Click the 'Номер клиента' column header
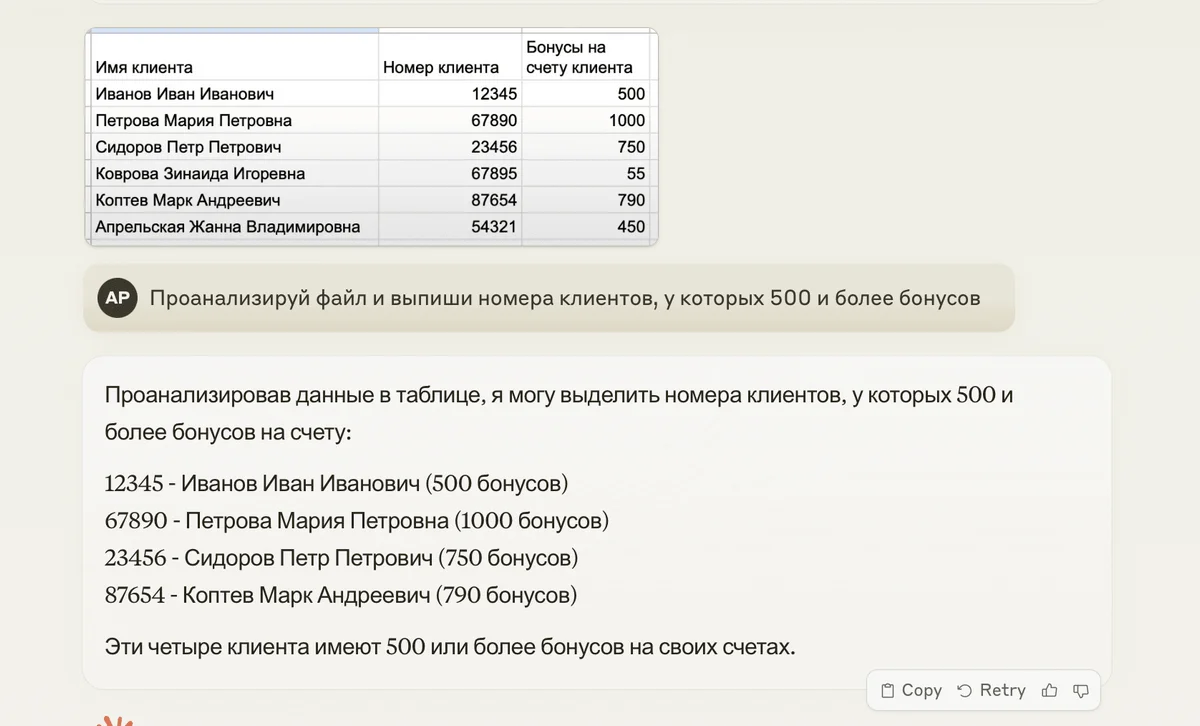 coord(441,68)
